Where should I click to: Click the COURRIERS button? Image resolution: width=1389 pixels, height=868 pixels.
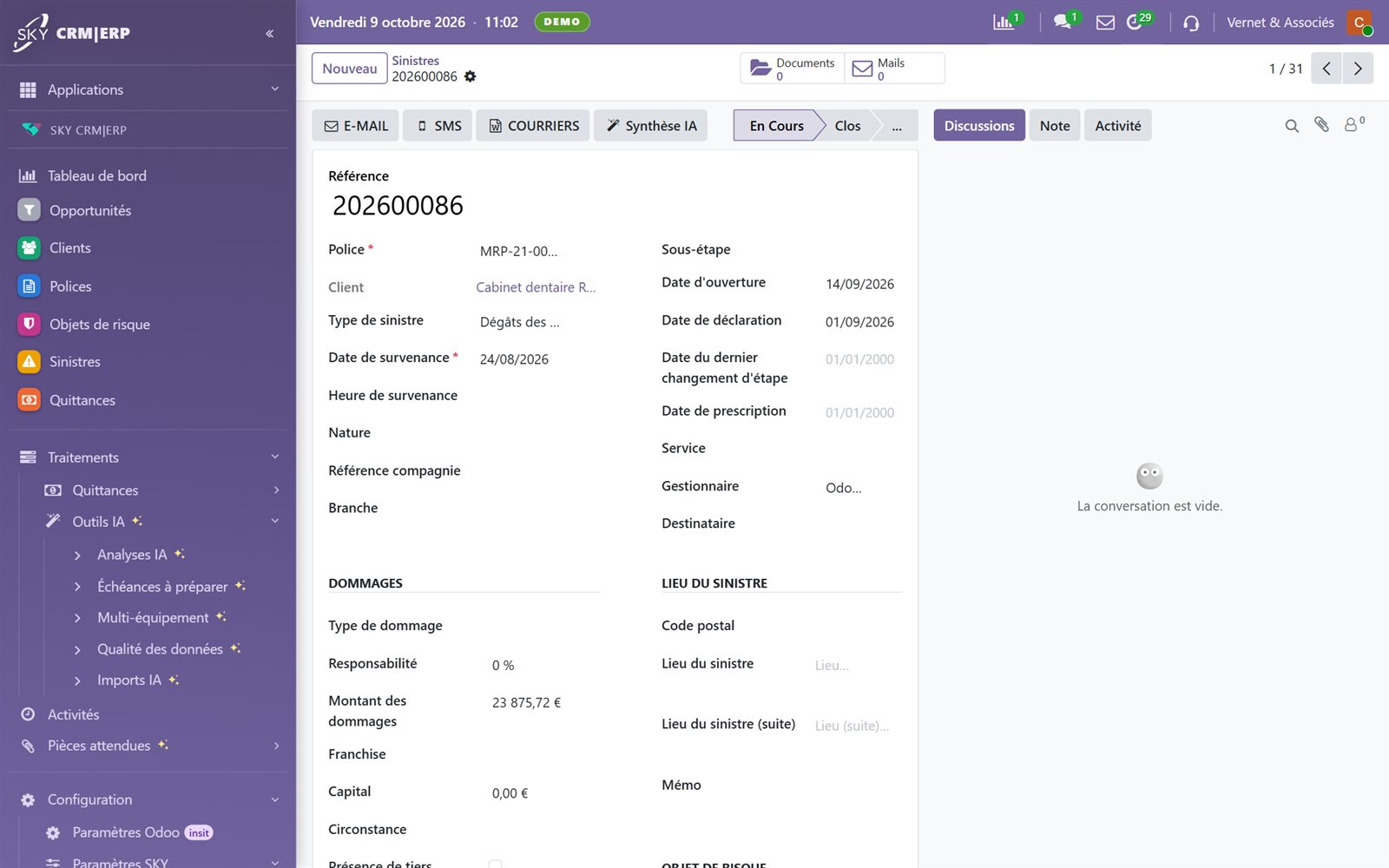coord(533,126)
